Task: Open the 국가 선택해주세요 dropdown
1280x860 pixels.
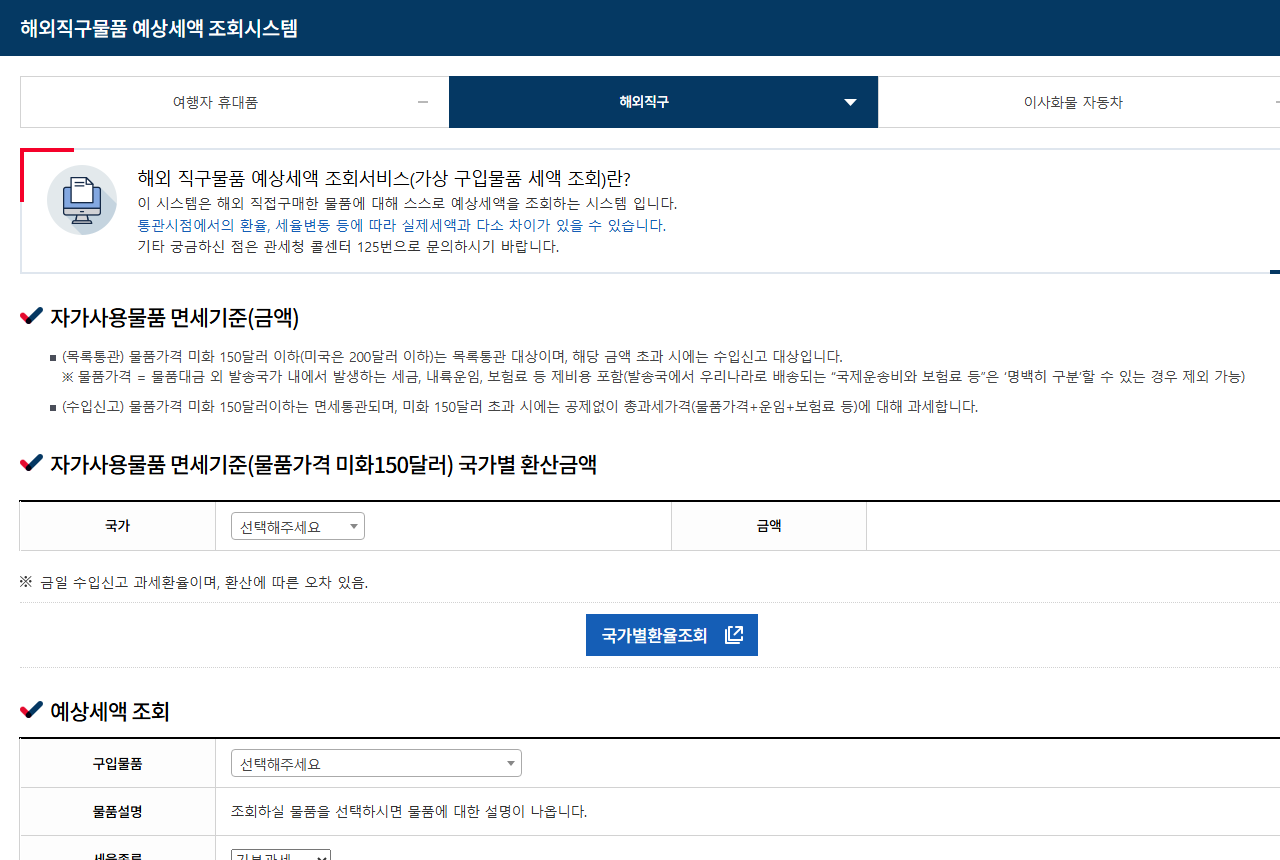Action: coord(298,526)
